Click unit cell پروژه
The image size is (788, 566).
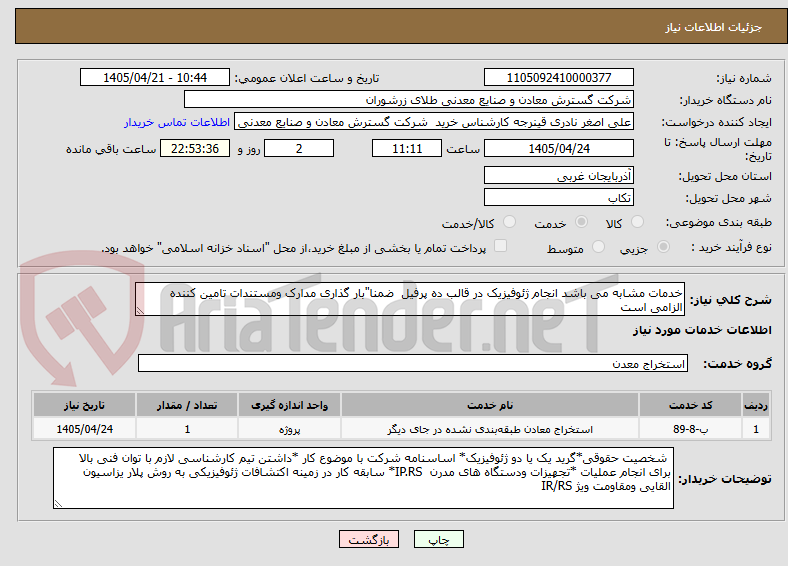pos(289,429)
